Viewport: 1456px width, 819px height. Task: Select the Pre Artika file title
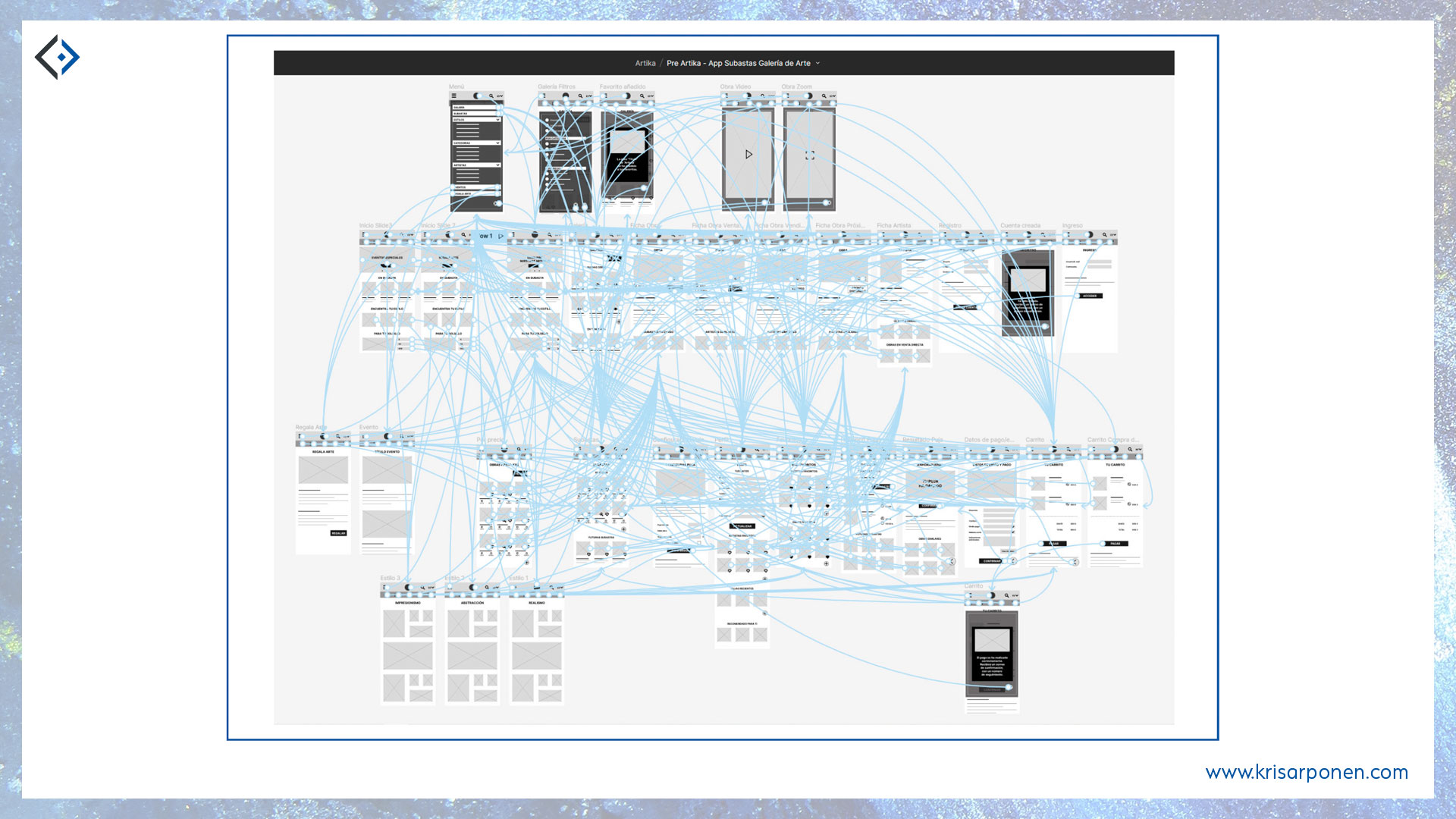coord(738,64)
